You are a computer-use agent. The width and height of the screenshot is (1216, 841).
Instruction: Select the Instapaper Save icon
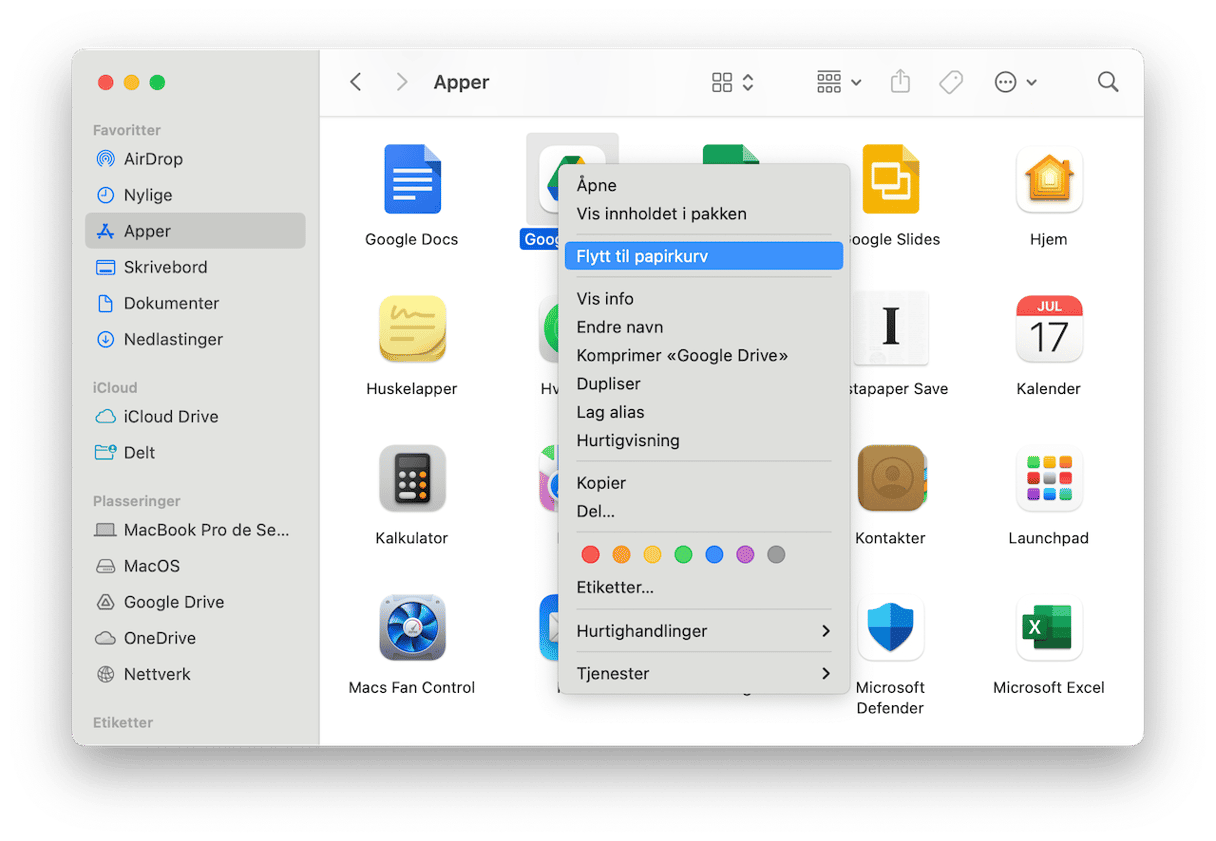(890, 329)
